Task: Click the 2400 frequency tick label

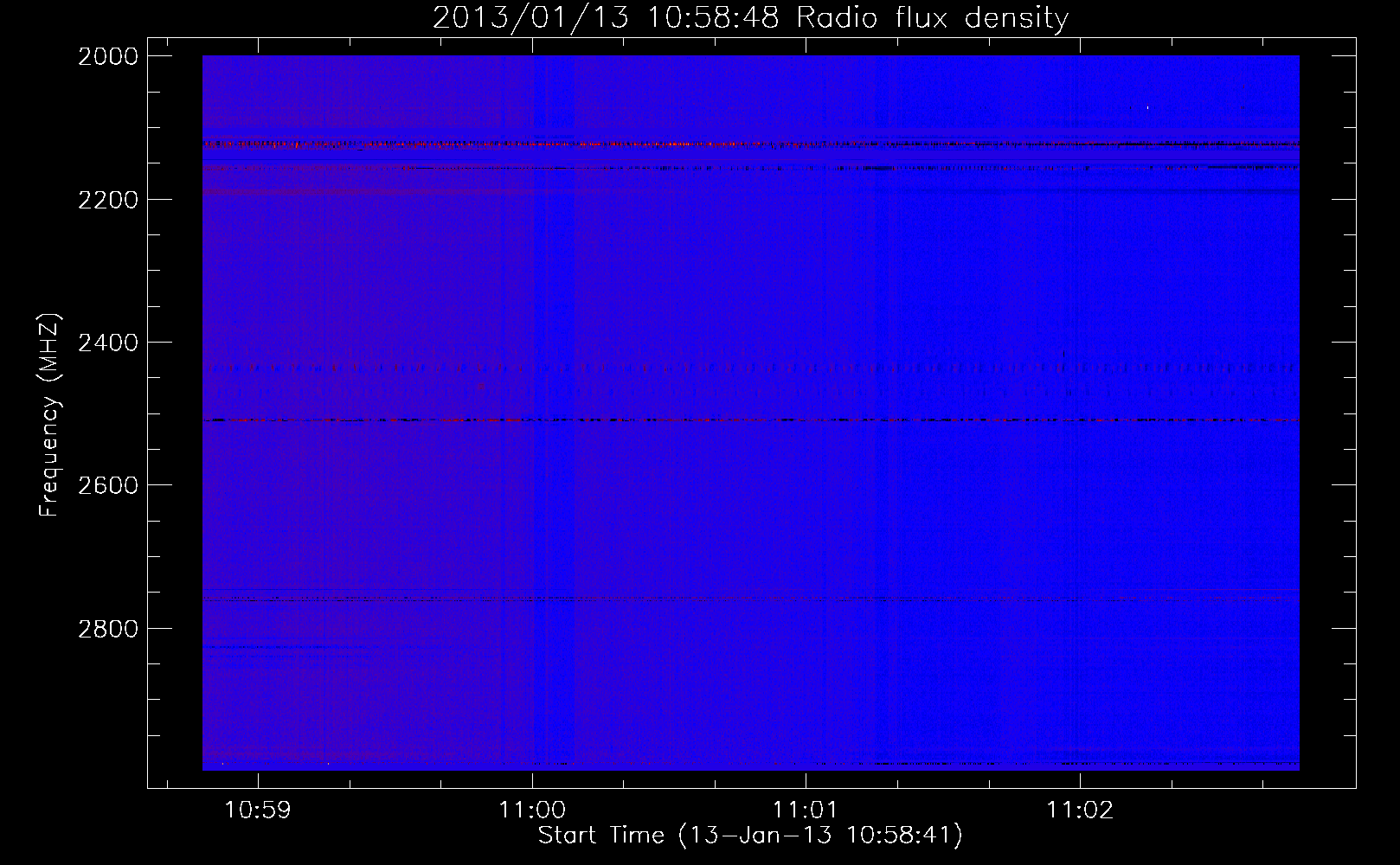Action: click(x=108, y=343)
